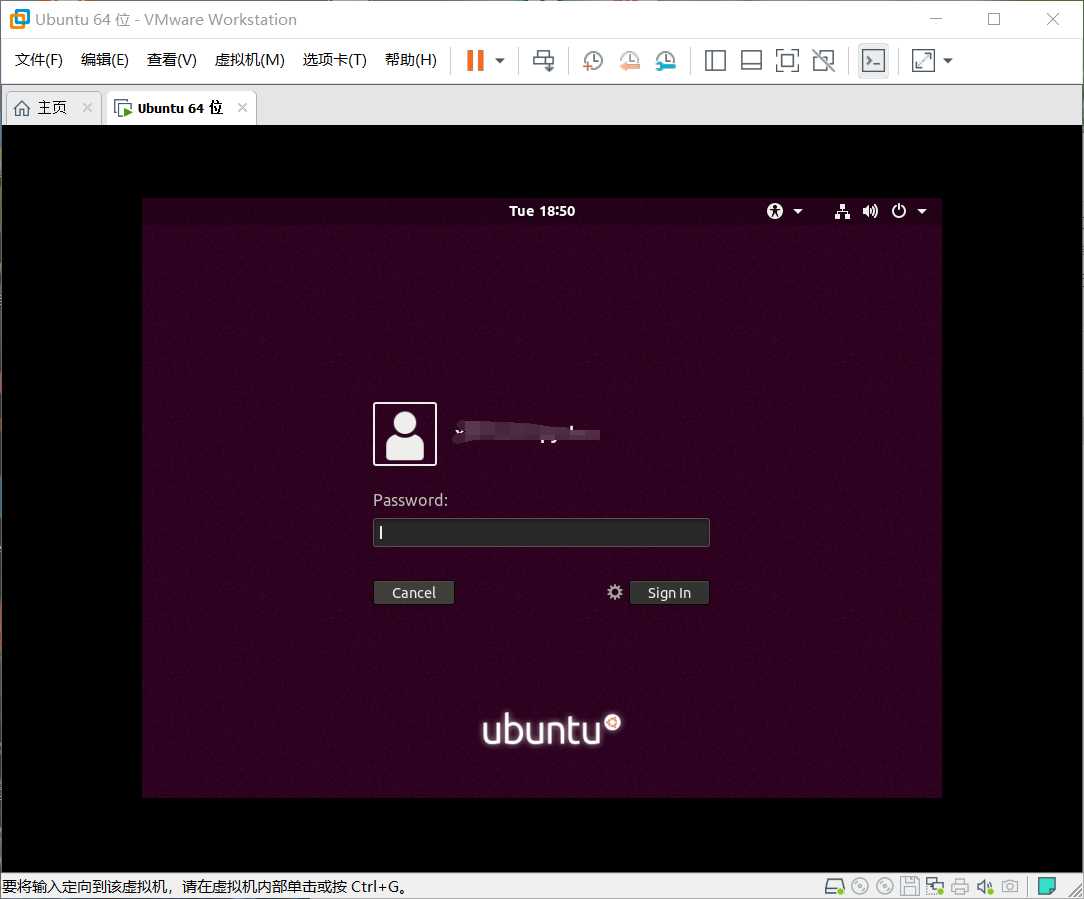Open the snapshot manager

[666, 60]
